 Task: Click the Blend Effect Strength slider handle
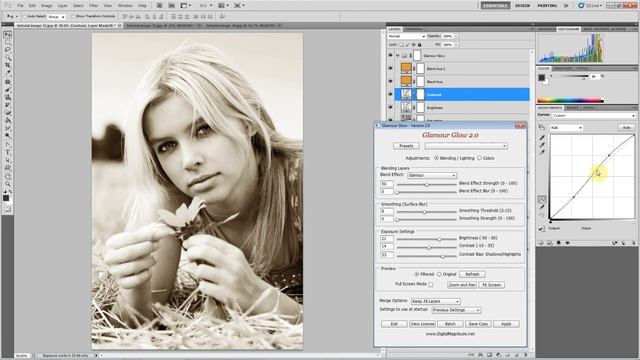427,185
